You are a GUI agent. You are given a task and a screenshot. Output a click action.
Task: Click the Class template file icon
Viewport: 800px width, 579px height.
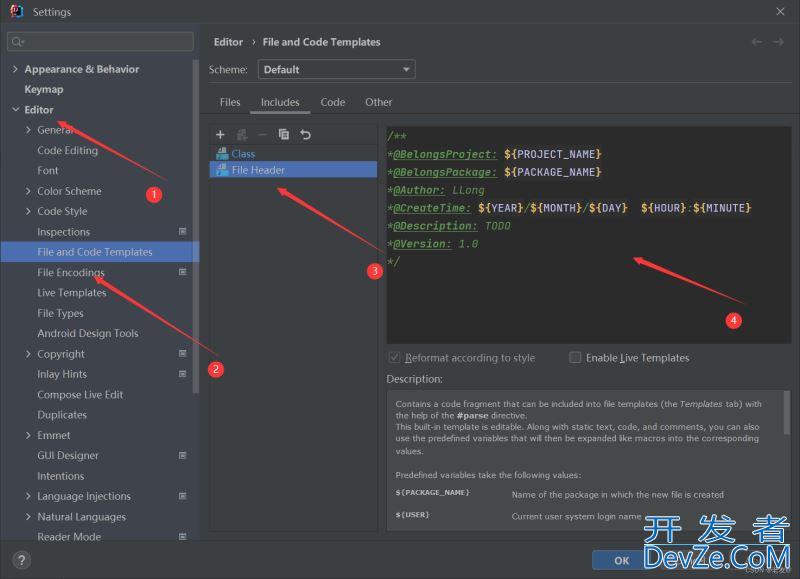coord(222,154)
